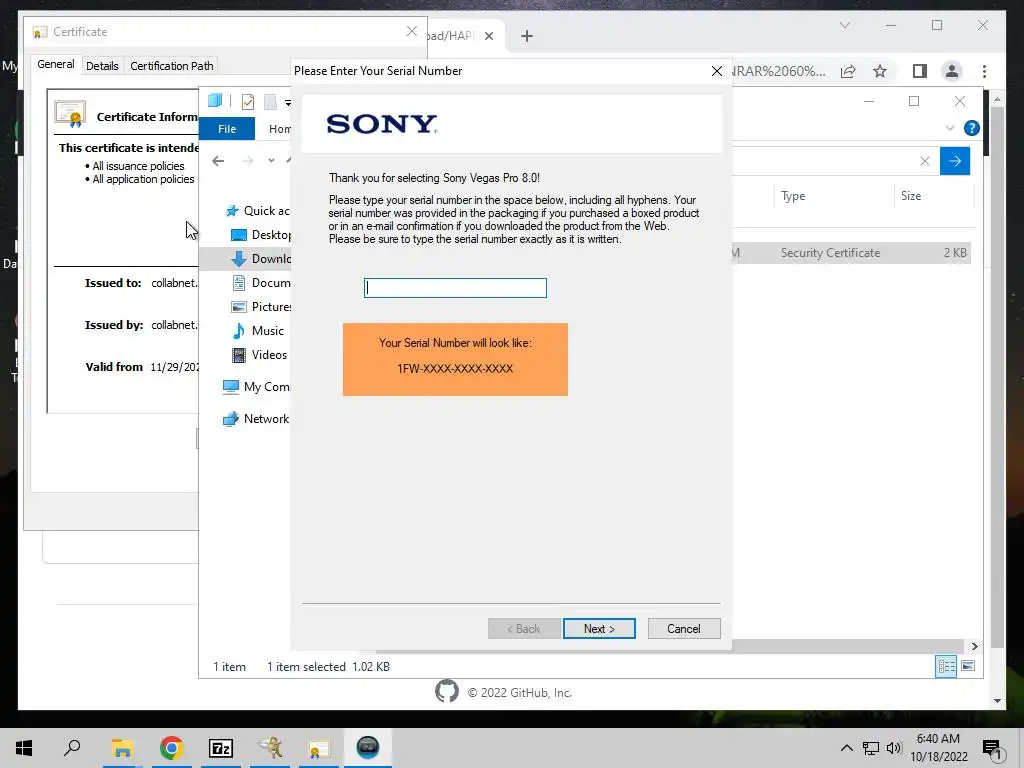Open the Sony installer taskbar icon

(x=368, y=748)
